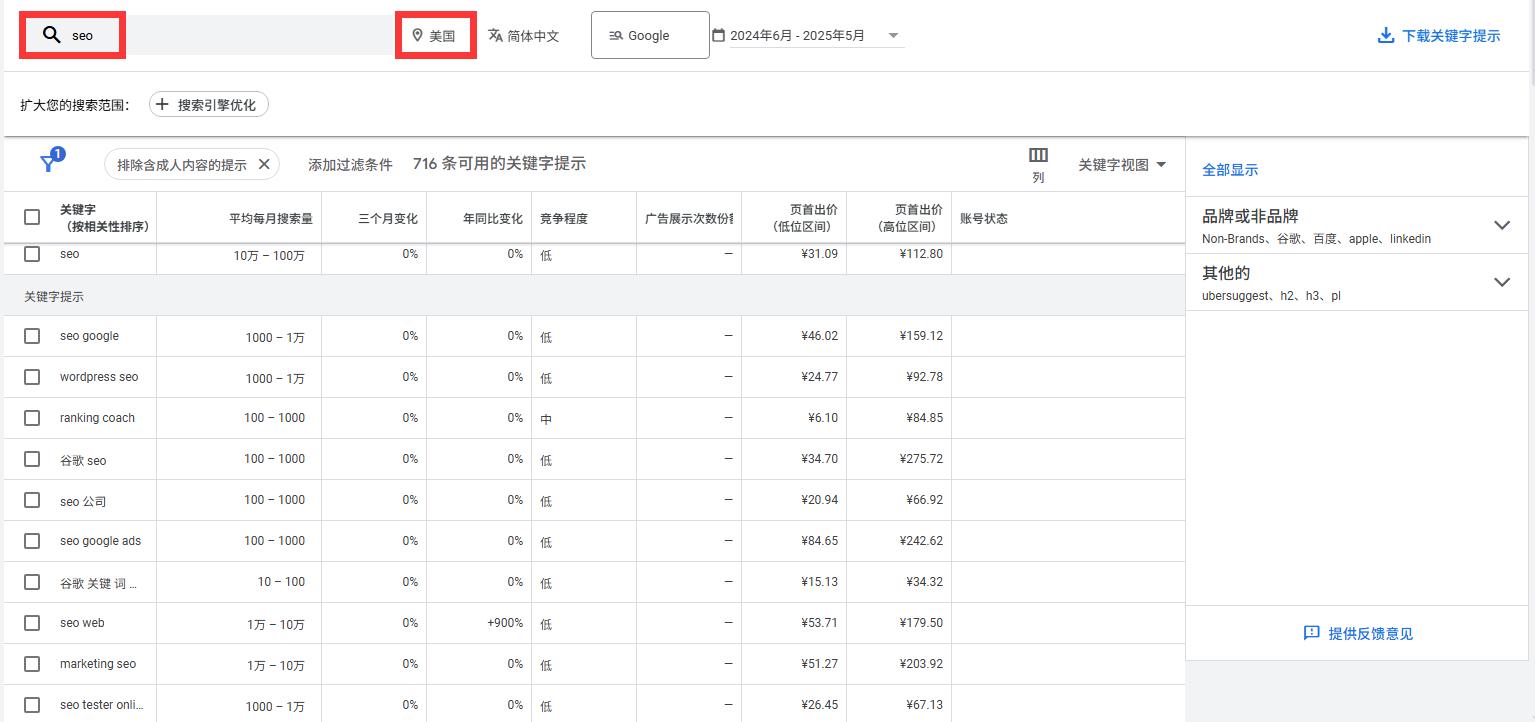The image size is (1535, 722).
Task: Tick the checkbox beside wordpress seo
Action: coord(31,377)
